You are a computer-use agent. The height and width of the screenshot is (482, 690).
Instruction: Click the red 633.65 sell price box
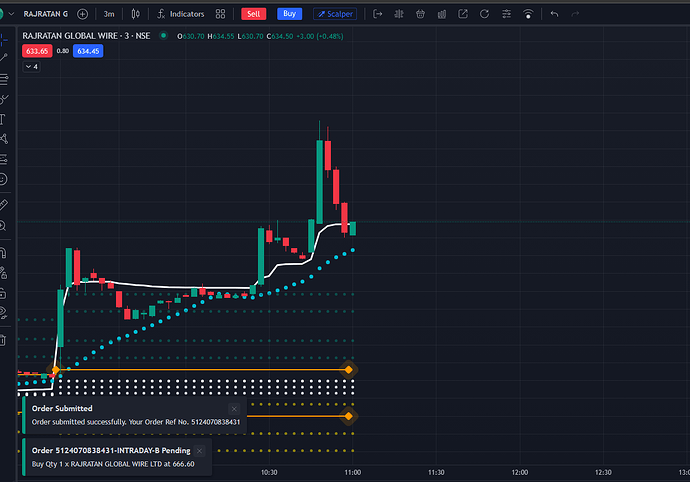click(37, 51)
